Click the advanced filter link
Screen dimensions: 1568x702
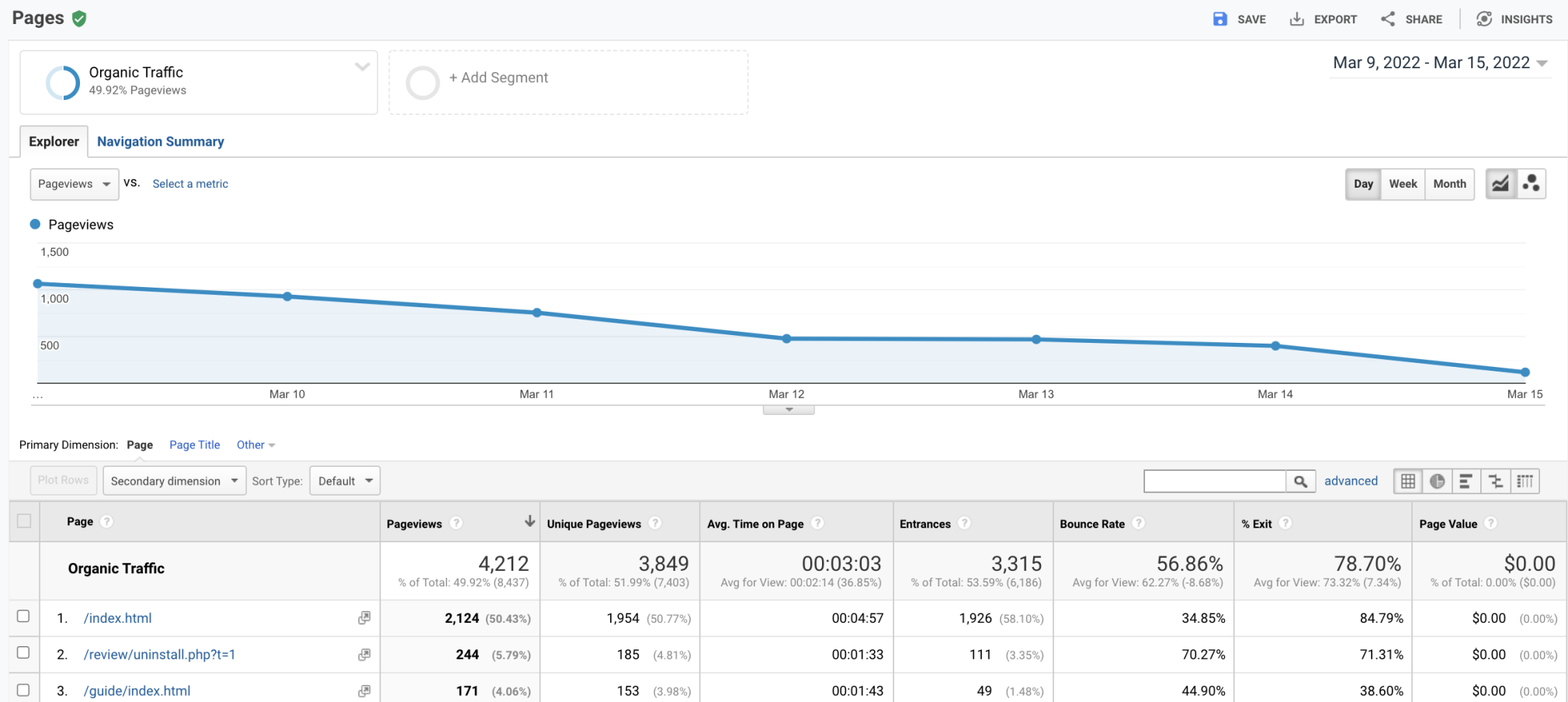pos(1351,481)
